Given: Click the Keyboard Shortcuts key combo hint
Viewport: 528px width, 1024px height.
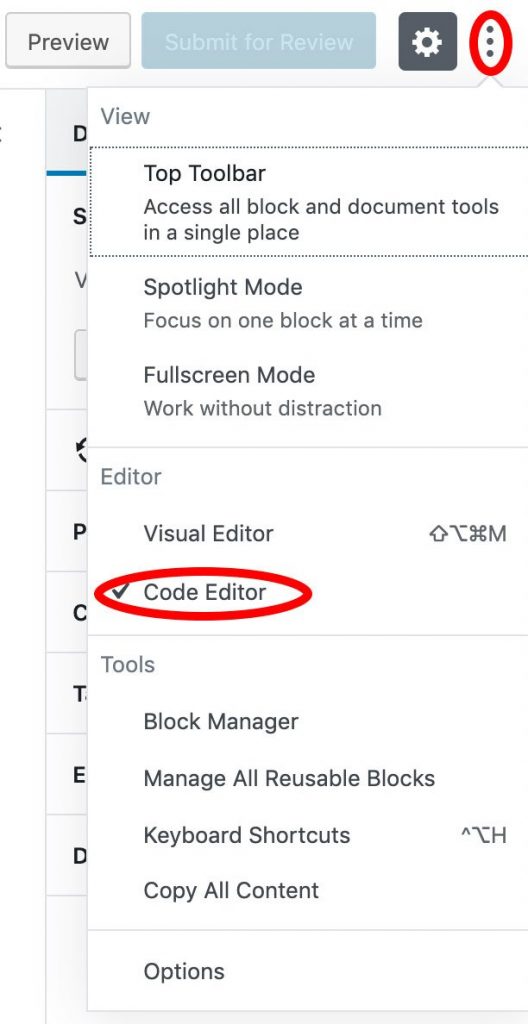Looking at the screenshot, I should coord(484,835).
